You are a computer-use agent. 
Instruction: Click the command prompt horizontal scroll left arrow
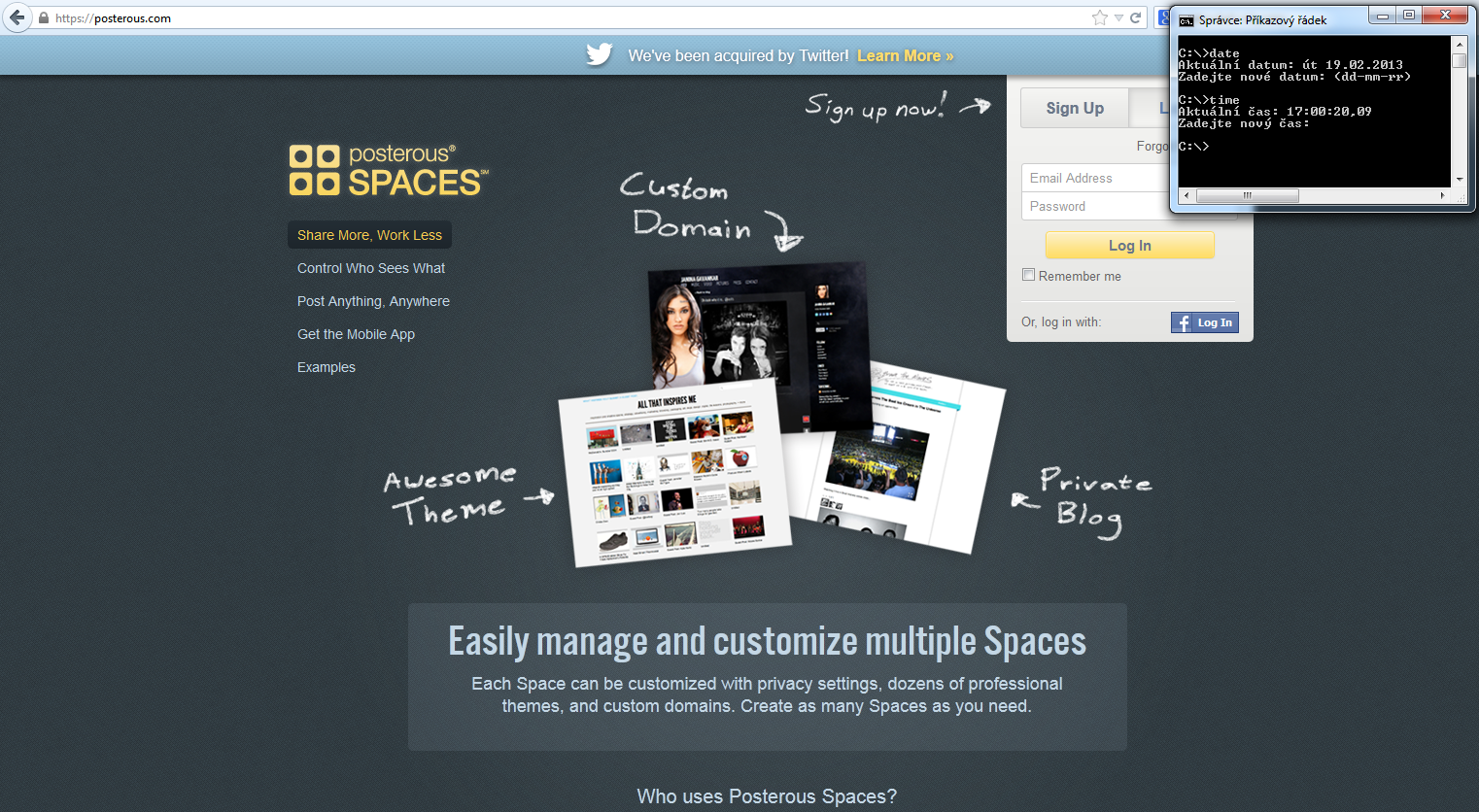[1186, 195]
